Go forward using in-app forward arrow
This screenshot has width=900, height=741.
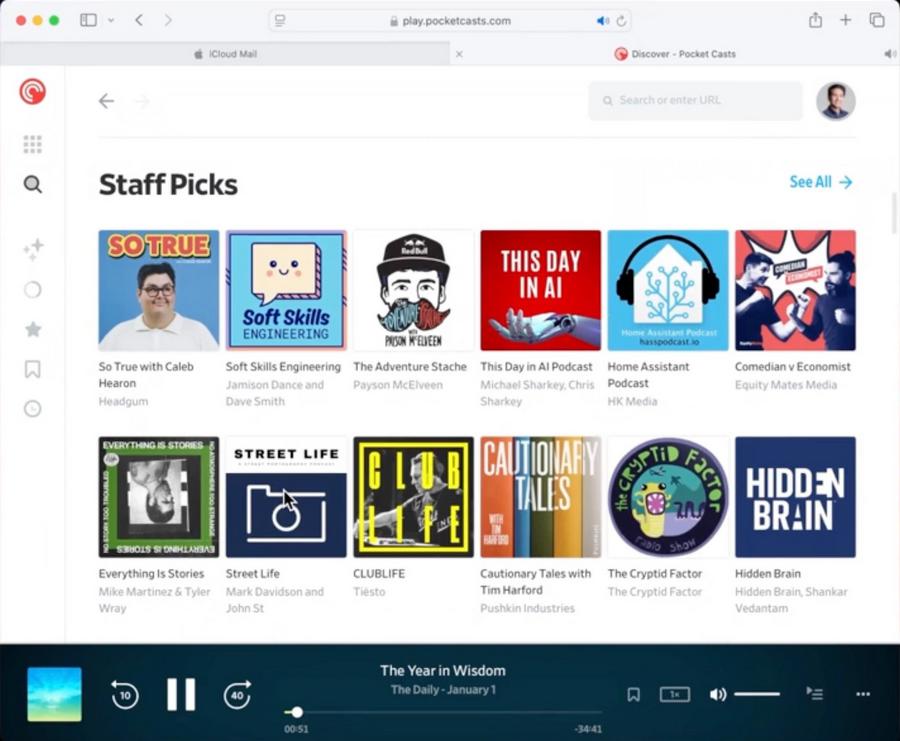142,102
